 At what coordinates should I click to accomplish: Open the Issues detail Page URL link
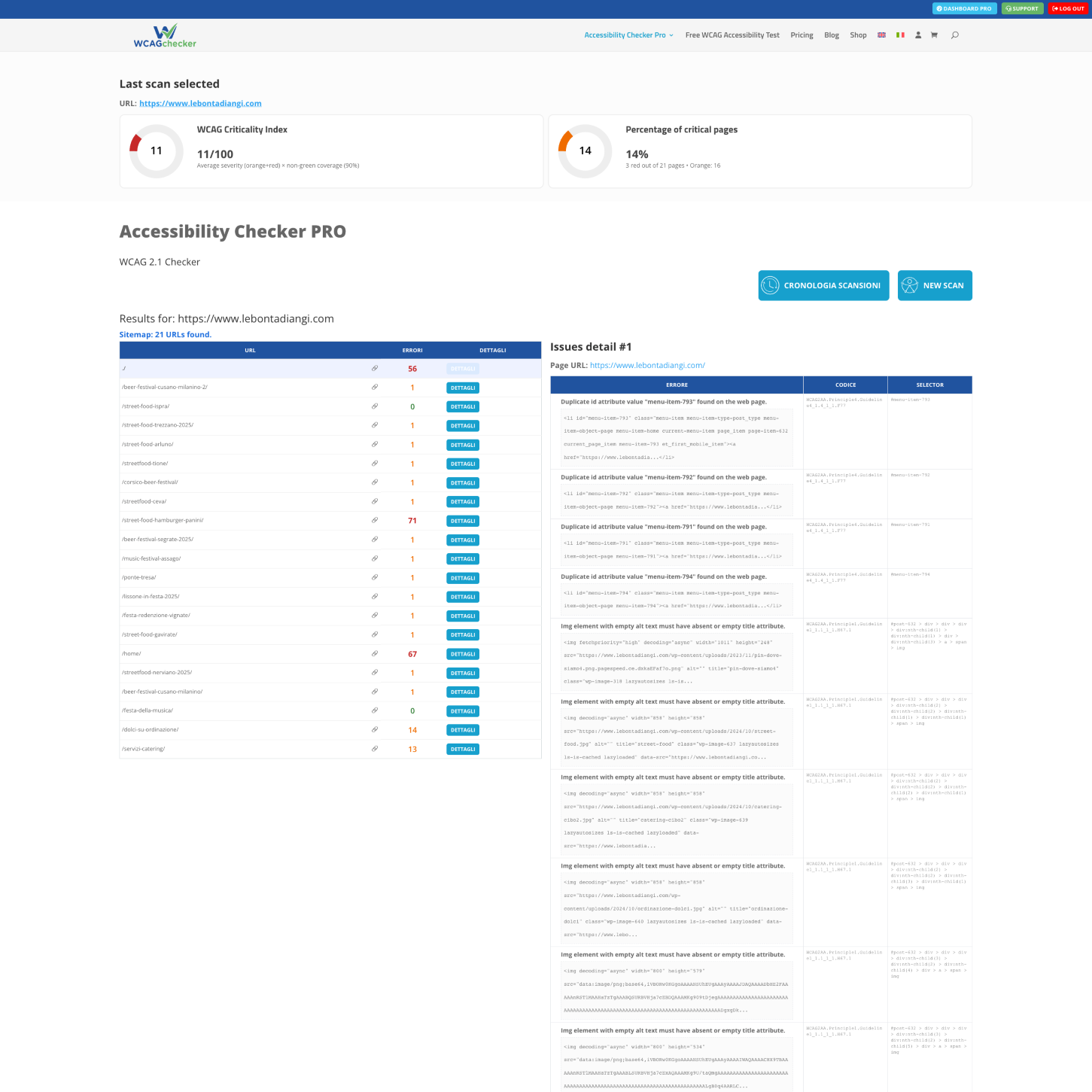647,366
